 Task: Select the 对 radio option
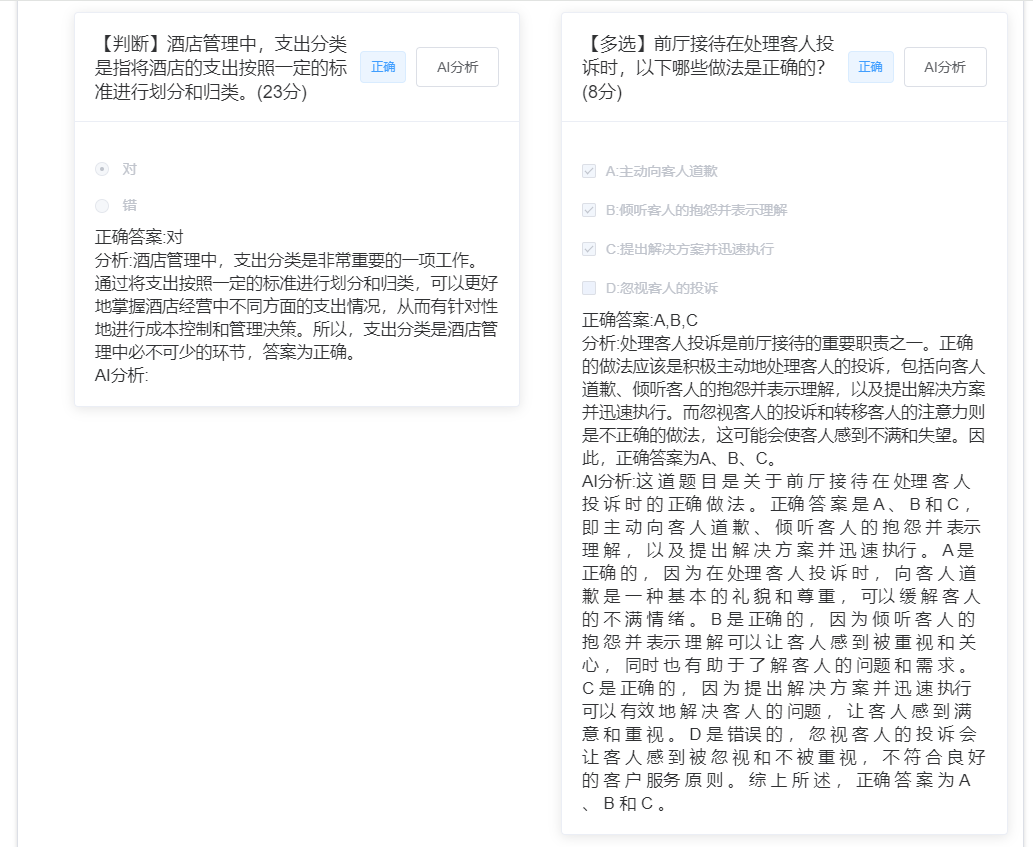[102, 169]
